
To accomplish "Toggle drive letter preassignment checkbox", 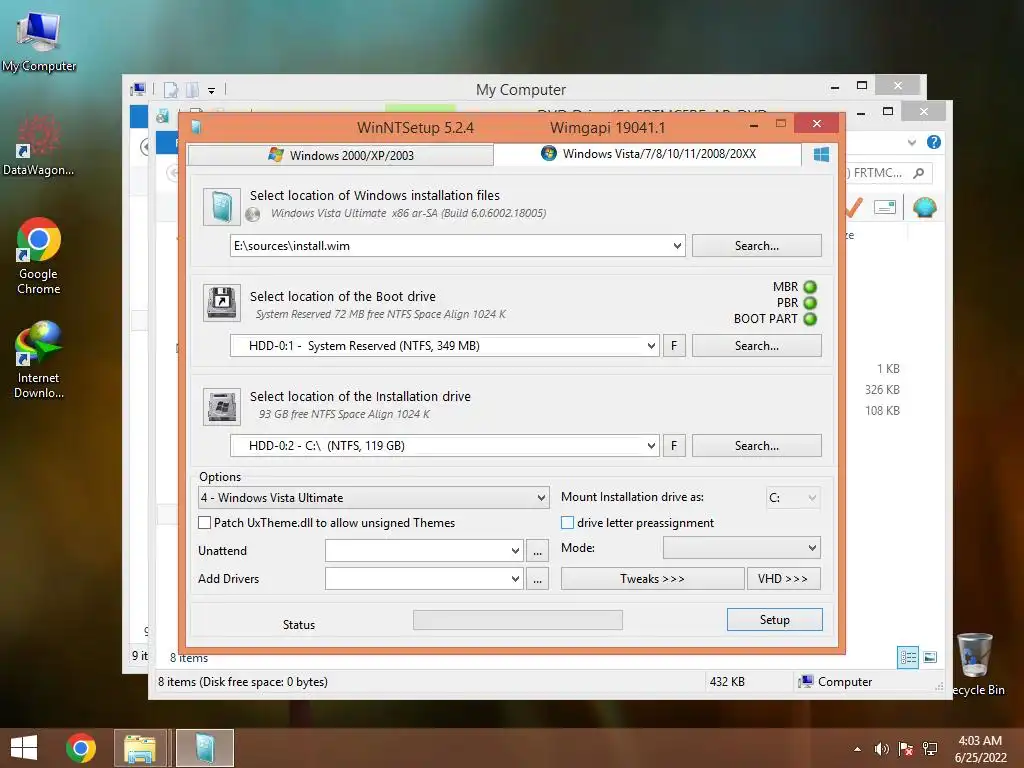I will point(568,522).
